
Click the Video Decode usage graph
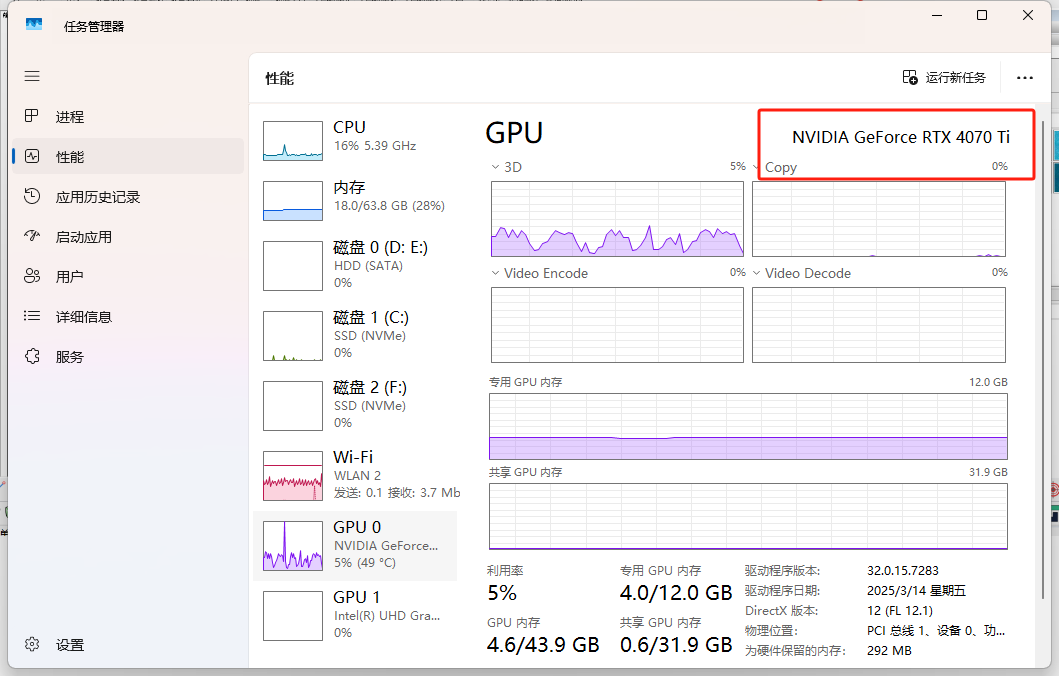click(x=879, y=325)
